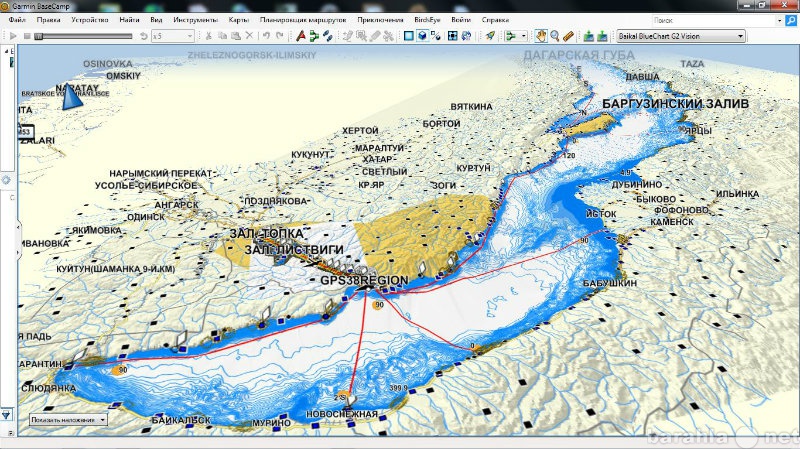The width and height of the screenshot is (800, 449).
Task: Click the select-in-area tool icon
Action: [361, 36]
